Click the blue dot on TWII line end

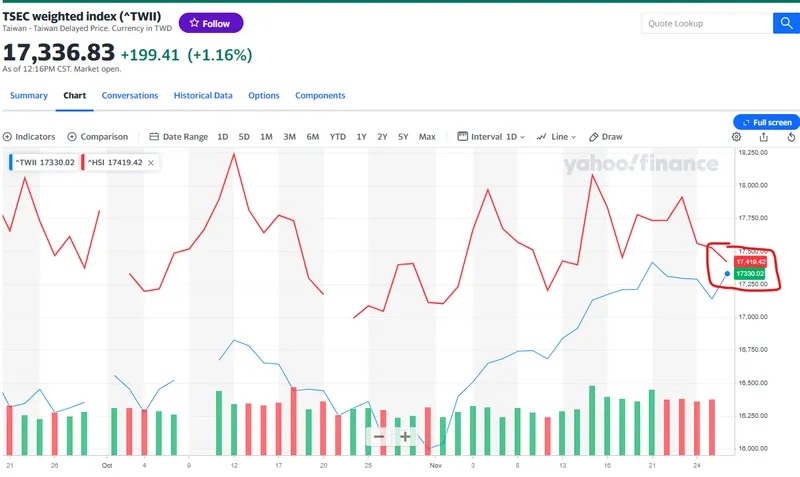pyautogui.click(x=727, y=274)
